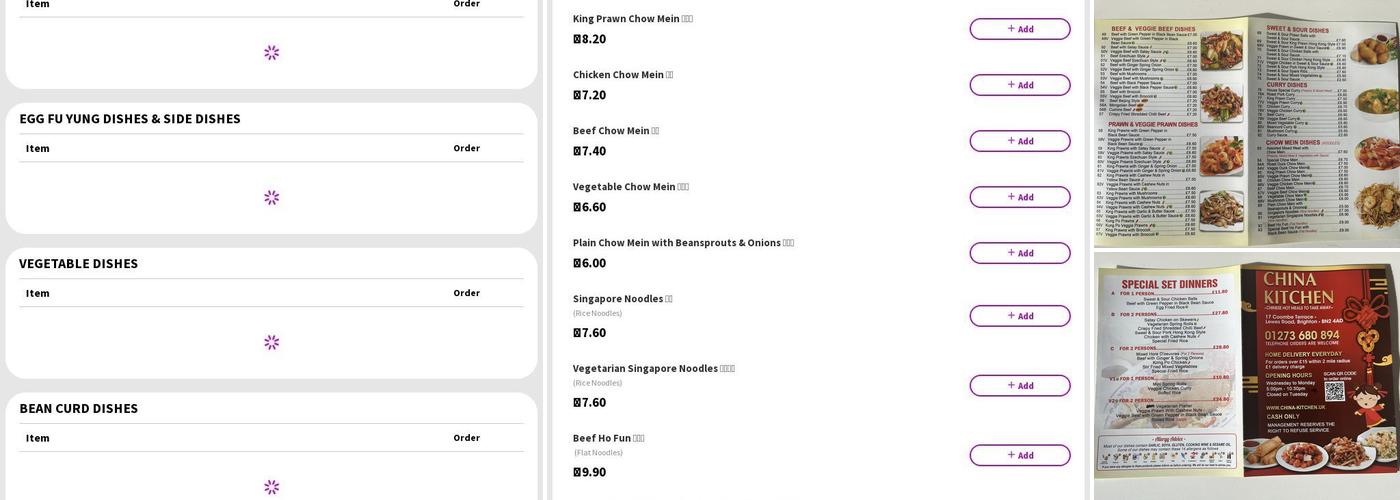The width and height of the screenshot is (1400, 500).
Task: Click Add beside Vegetarian Singapore Noodles
Action: 1019,386
